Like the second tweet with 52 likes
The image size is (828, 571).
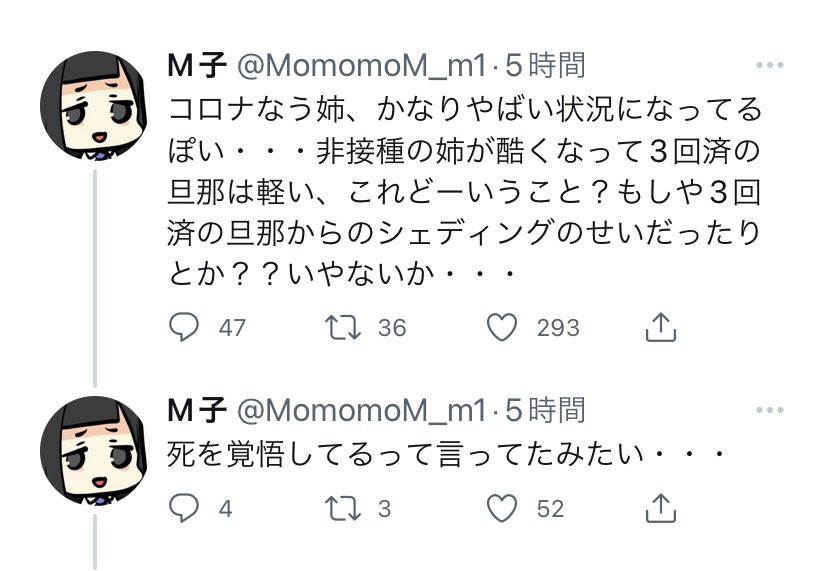coord(502,508)
